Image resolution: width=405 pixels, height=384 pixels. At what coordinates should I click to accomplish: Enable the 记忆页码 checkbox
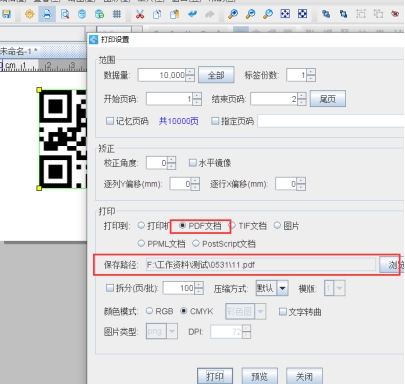click(109, 121)
